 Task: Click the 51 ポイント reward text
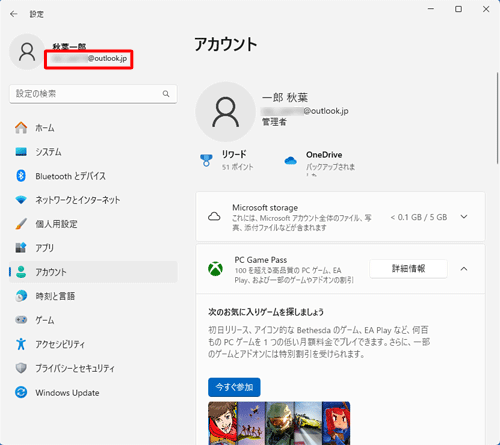(x=238, y=167)
